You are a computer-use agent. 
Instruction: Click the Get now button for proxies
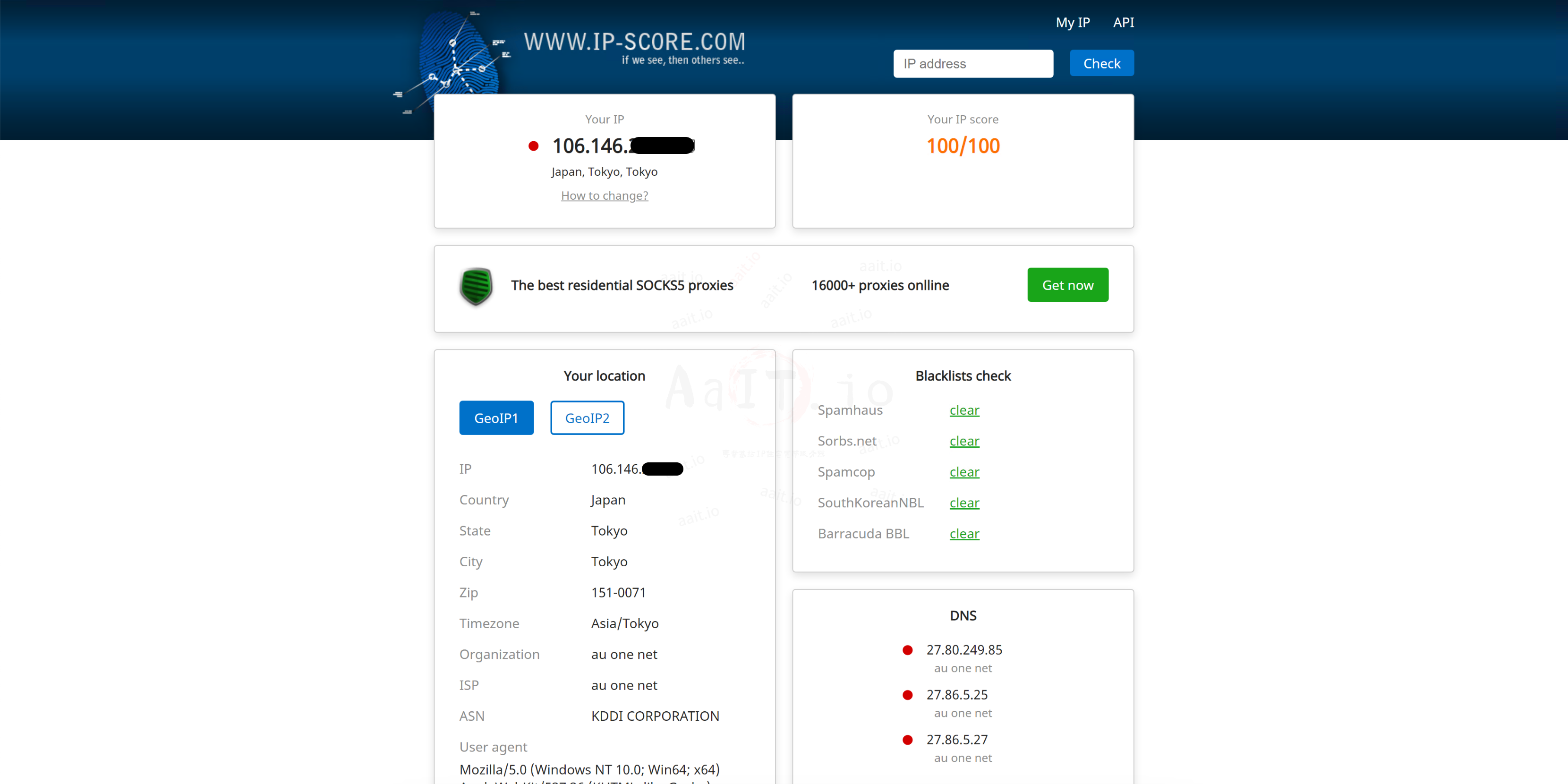[1067, 285]
